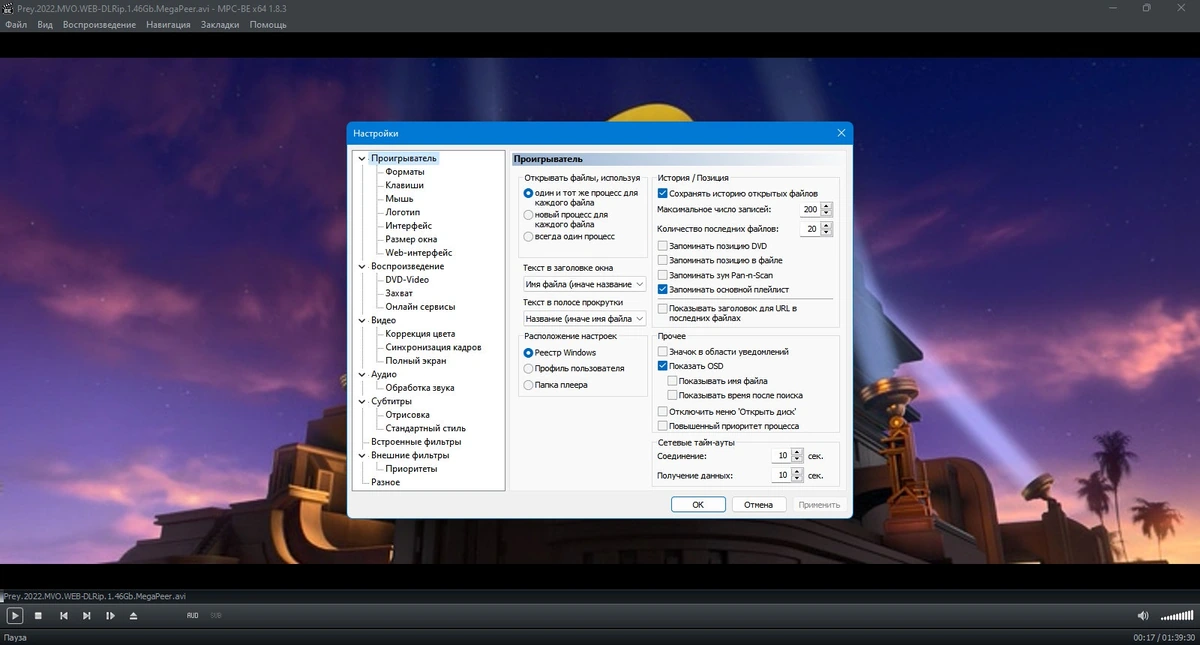The height and width of the screenshot is (645, 1200).
Task: Stop playback with the square Stop icon
Action: coord(38,615)
